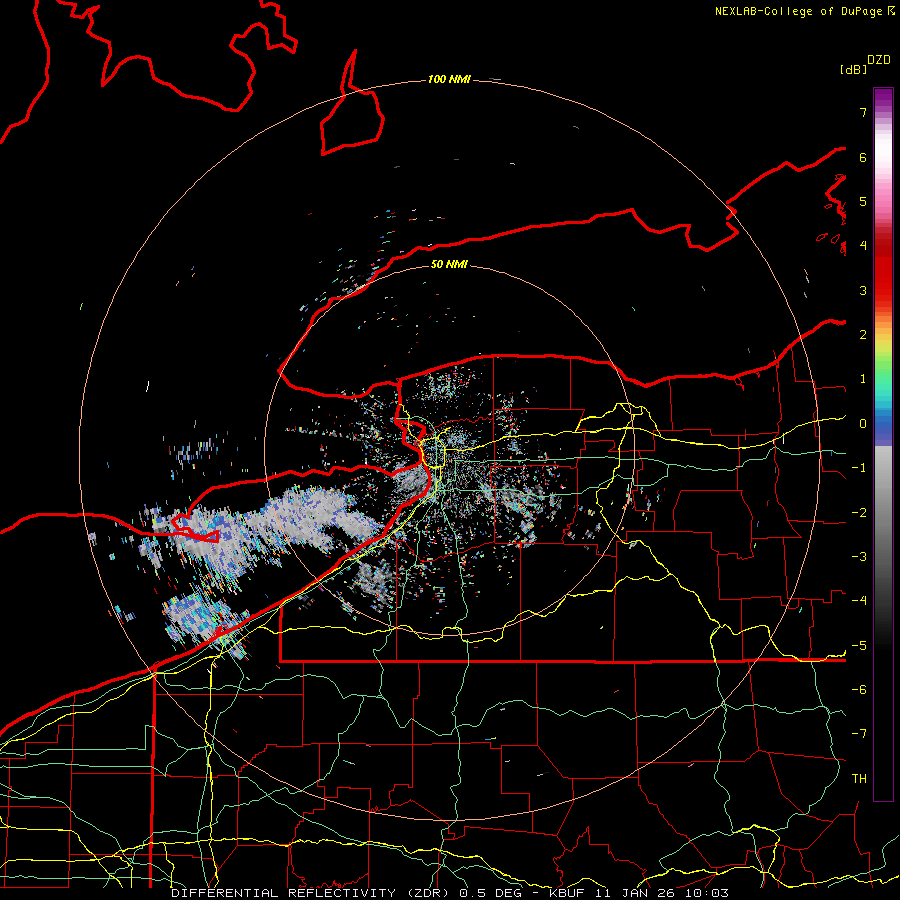The image size is (900, 900).
Task: Click the -2 value on the color scale
Action: tap(859, 512)
